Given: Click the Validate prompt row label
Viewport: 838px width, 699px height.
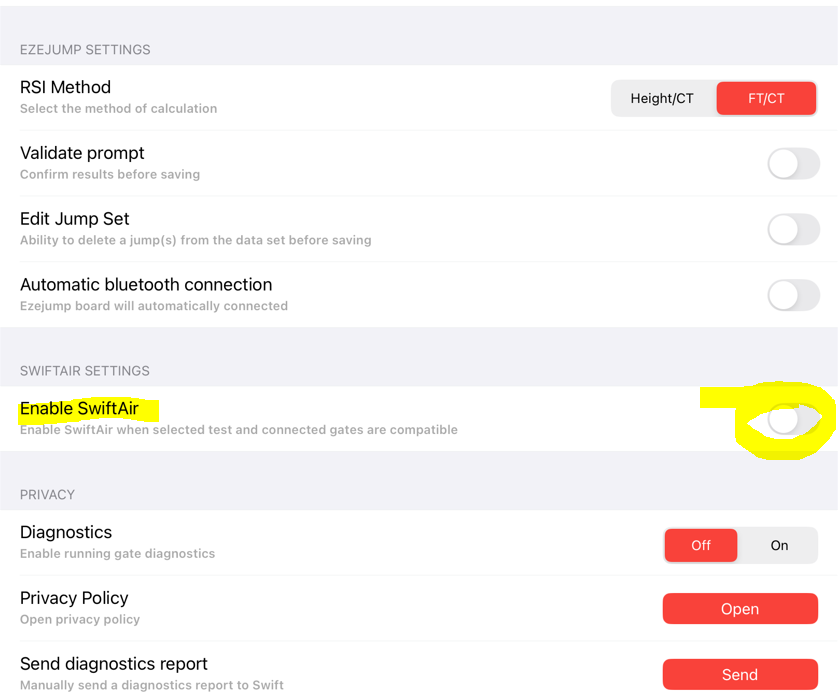Looking at the screenshot, I should pyautogui.click(x=82, y=153).
